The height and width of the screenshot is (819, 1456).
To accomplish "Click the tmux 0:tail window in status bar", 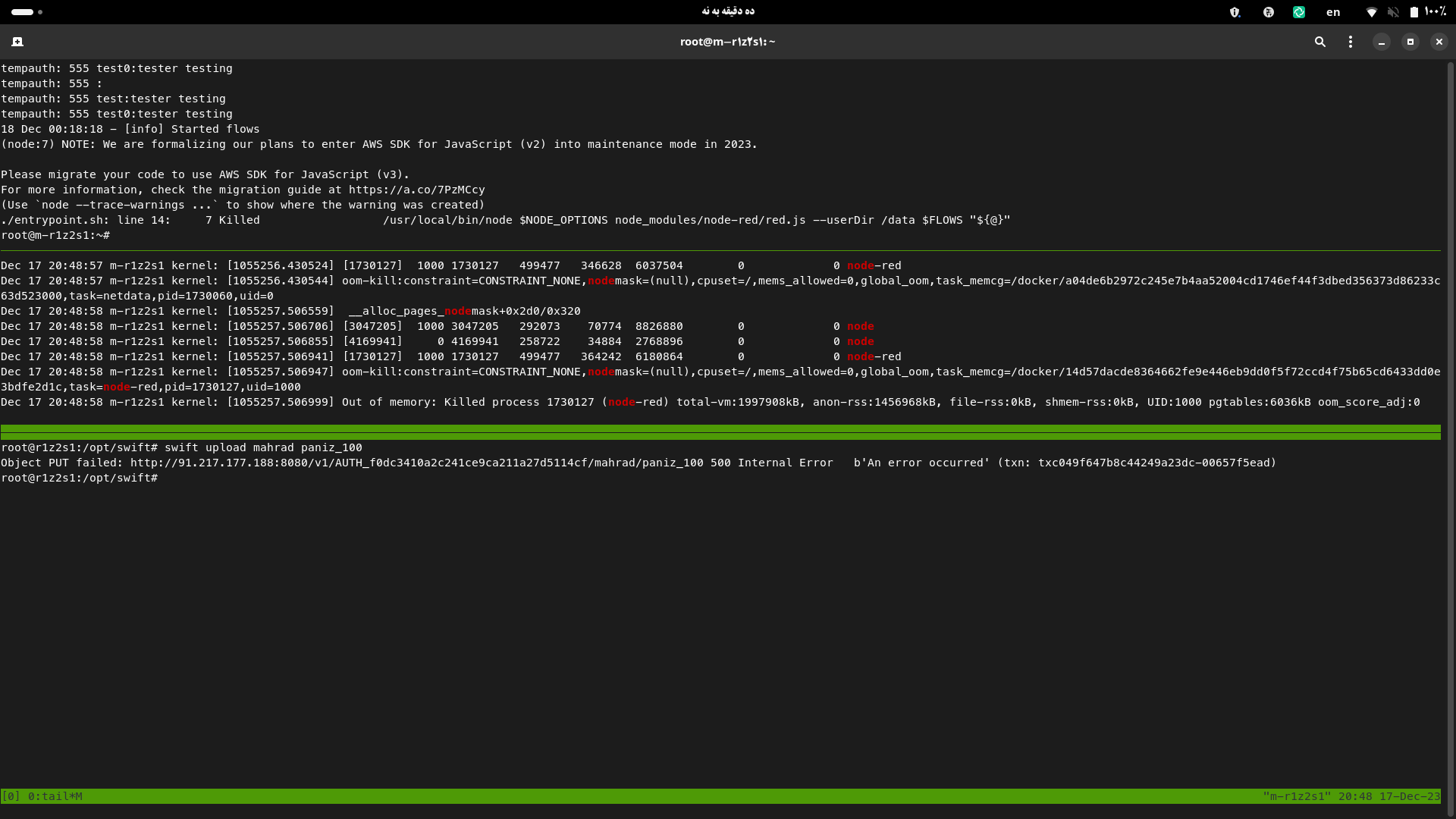I will (55, 796).
